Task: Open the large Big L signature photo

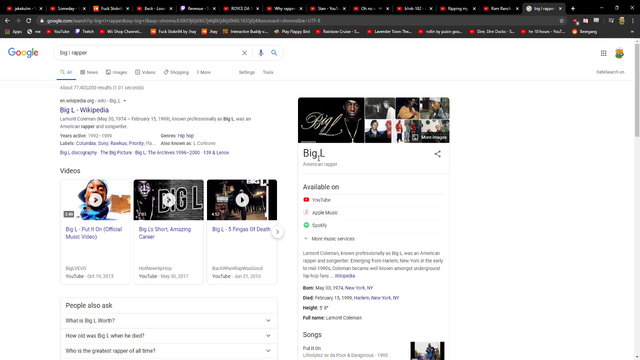Action: 331,120
